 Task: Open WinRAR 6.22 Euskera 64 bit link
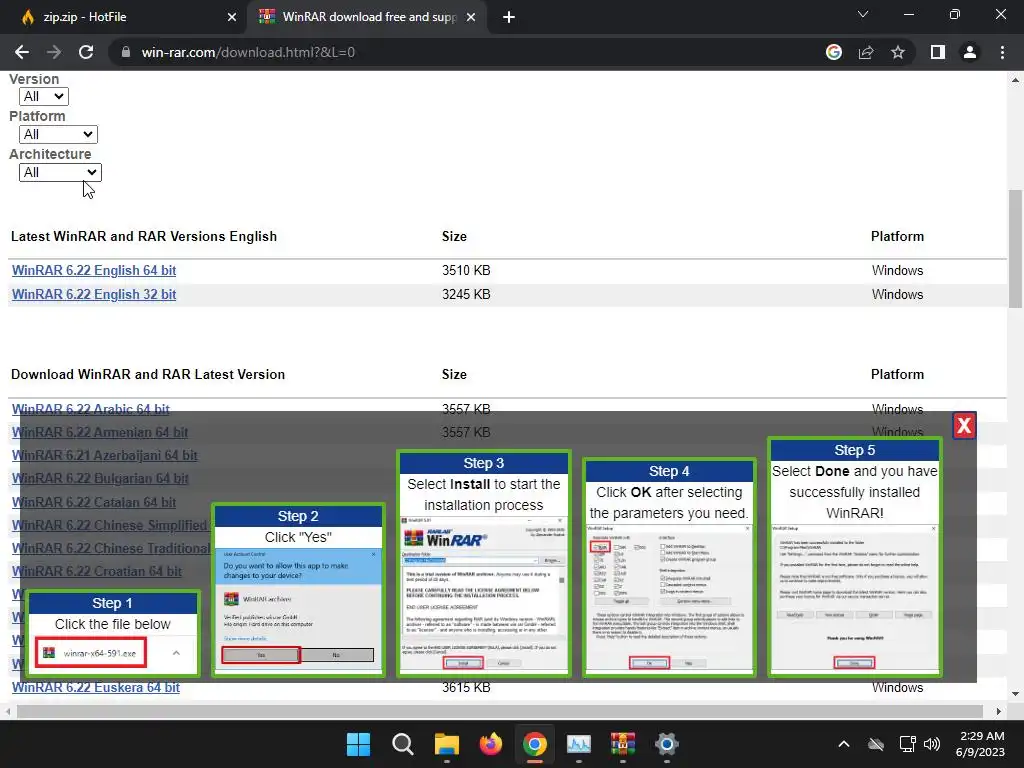(96, 688)
